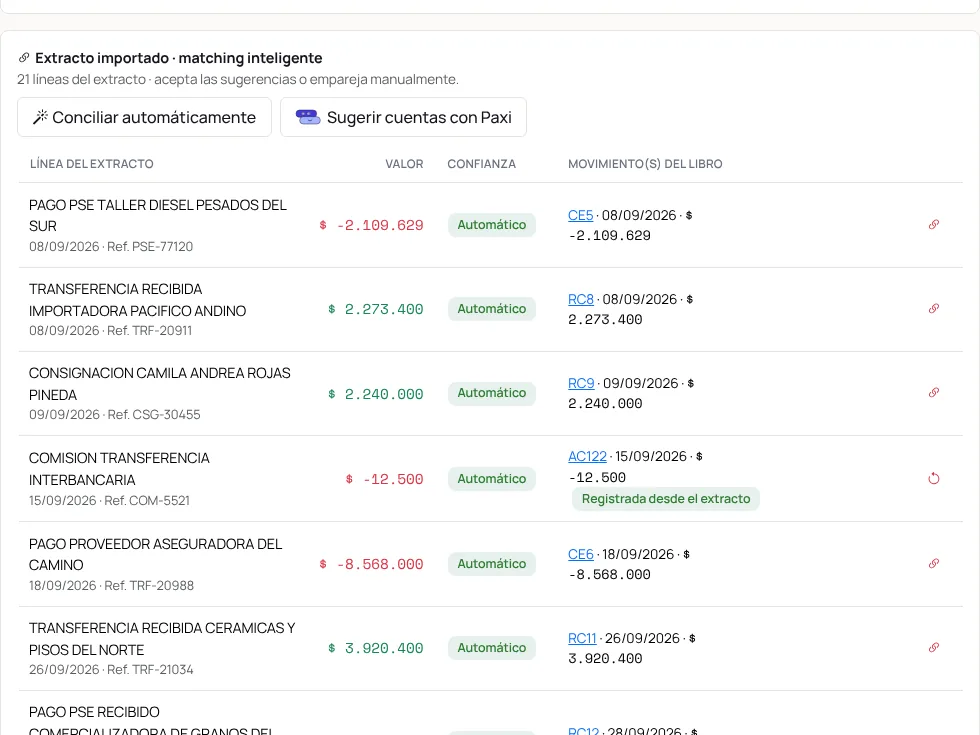Open the CE6 ledger entry link

tap(581, 554)
